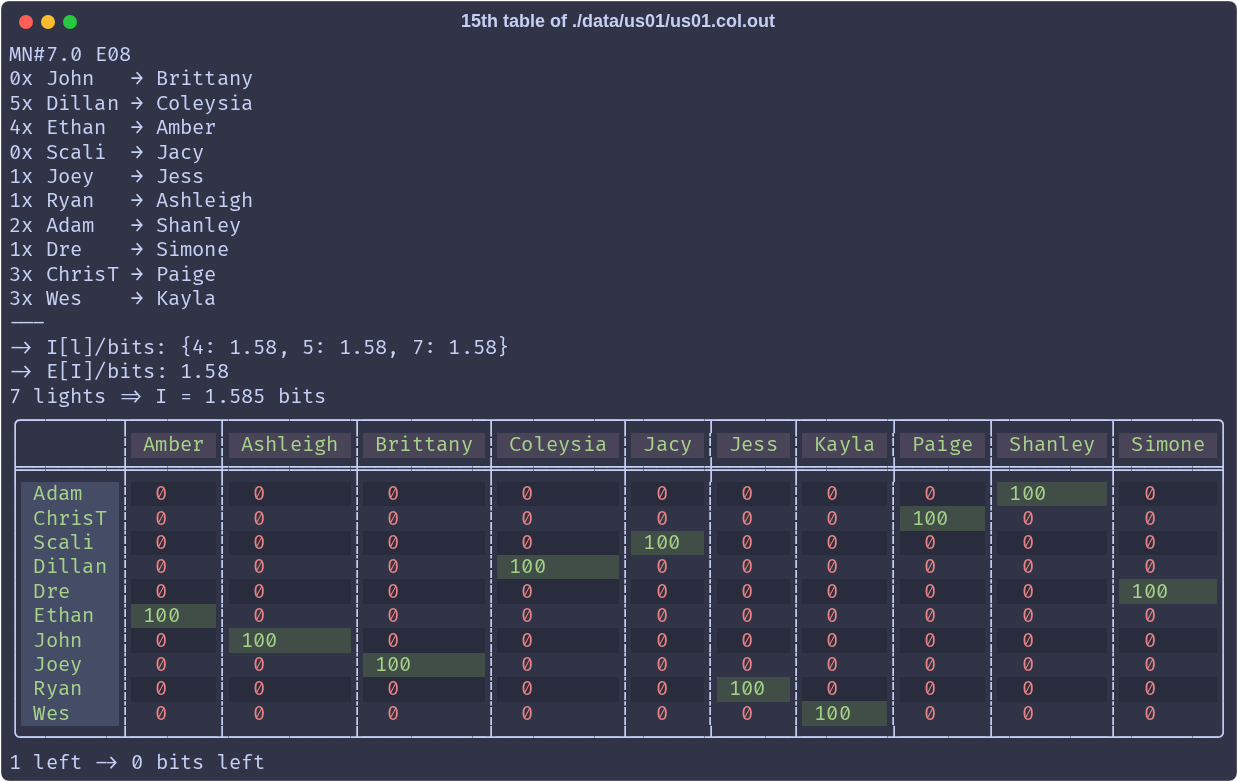Image resolution: width=1238 pixels, height=782 pixels.
Task: Click the 100 cell for Ryan and Jess
Action: pos(753,689)
